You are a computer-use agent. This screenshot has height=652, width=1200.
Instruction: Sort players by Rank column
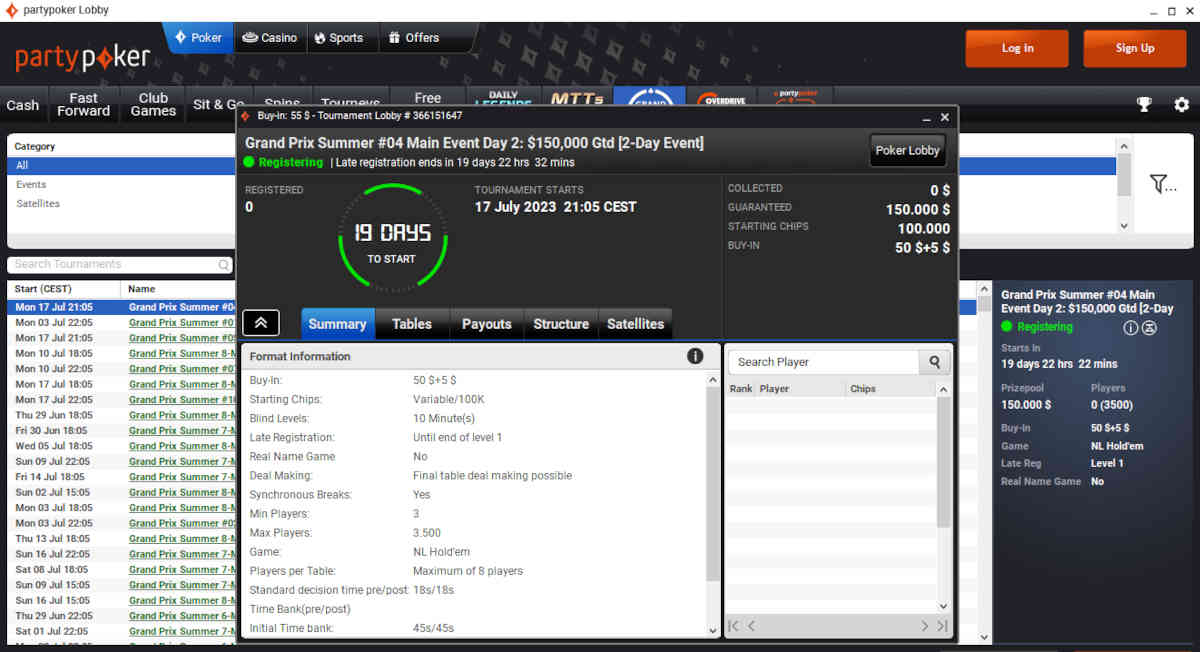741,389
